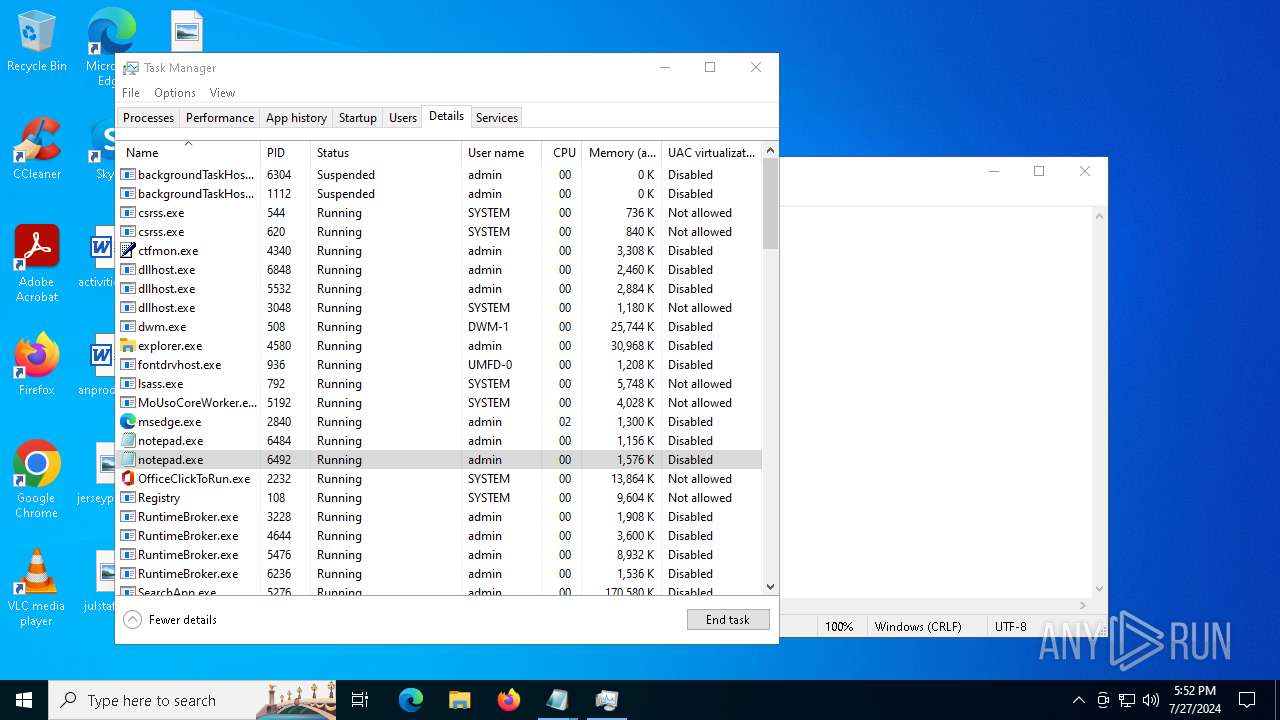Click the OfficeClickToRun.exe process icon
The image size is (1280, 720).
(128, 479)
